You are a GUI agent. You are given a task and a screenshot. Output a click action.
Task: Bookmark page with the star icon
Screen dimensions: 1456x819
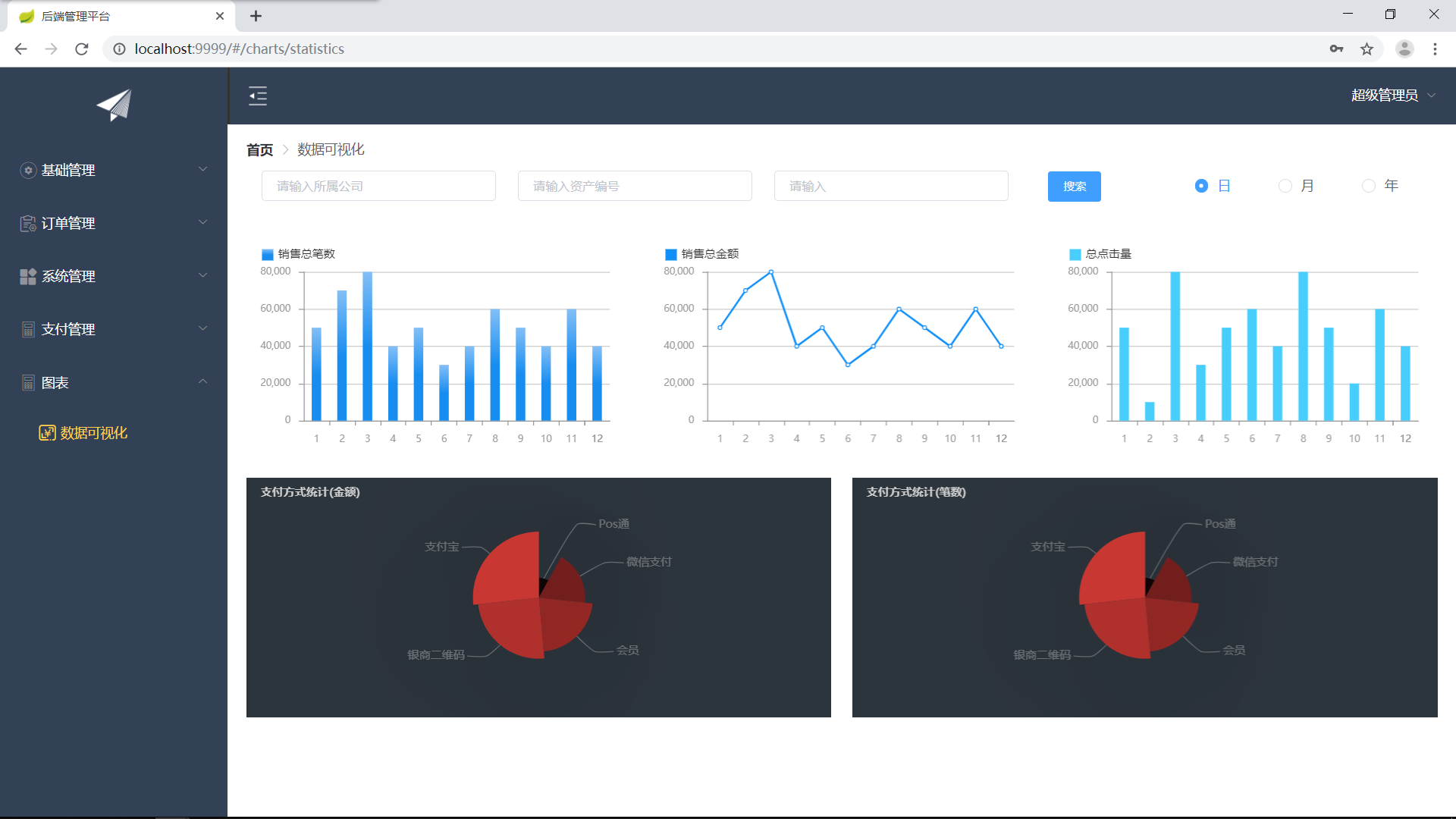pyautogui.click(x=1367, y=49)
